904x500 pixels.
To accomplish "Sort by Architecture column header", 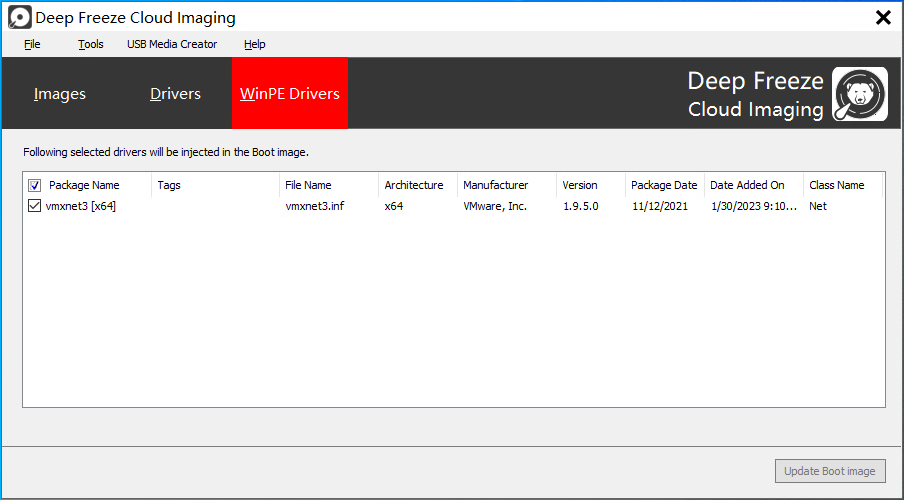I will coord(417,185).
